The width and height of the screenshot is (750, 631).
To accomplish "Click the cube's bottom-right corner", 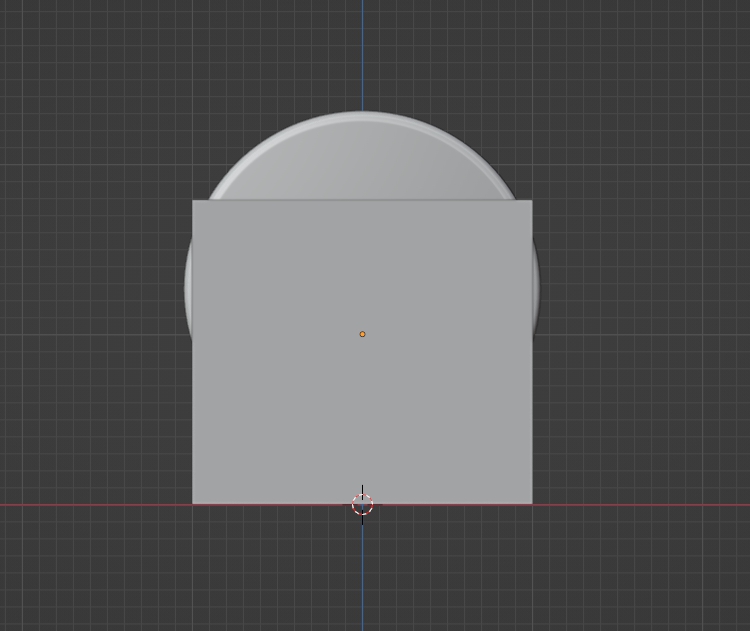I will tap(531, 503).
